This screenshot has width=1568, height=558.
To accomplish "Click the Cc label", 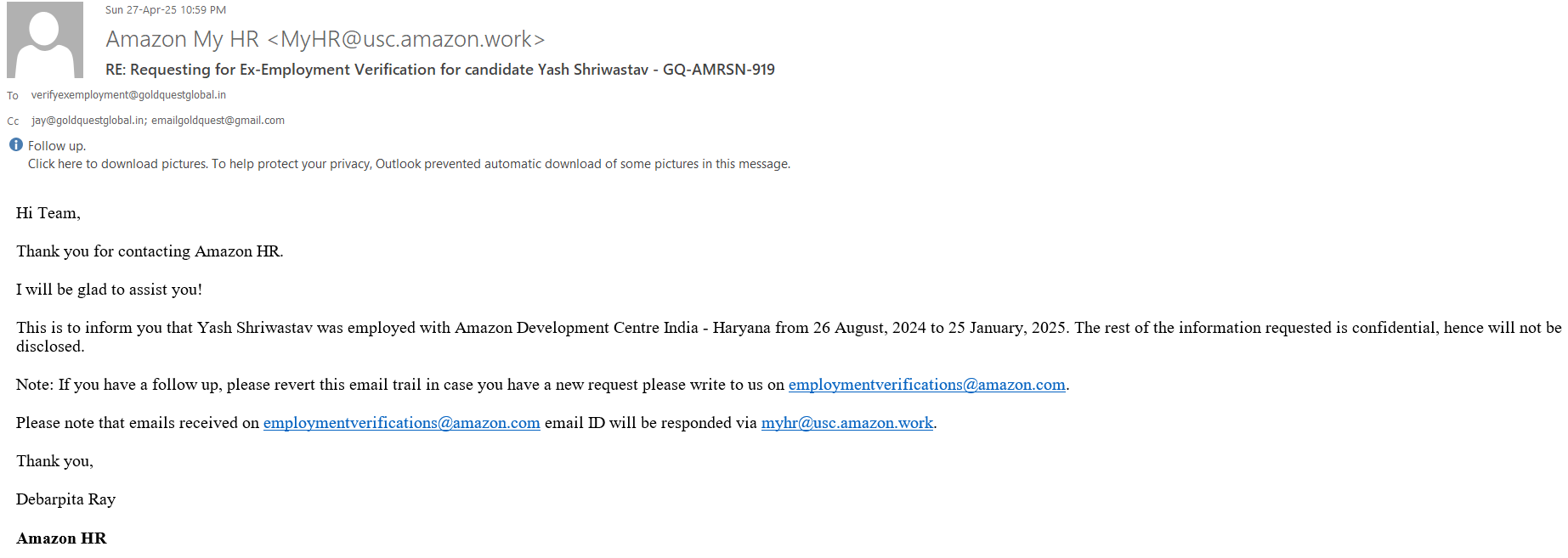I will (x=13, y=121).
